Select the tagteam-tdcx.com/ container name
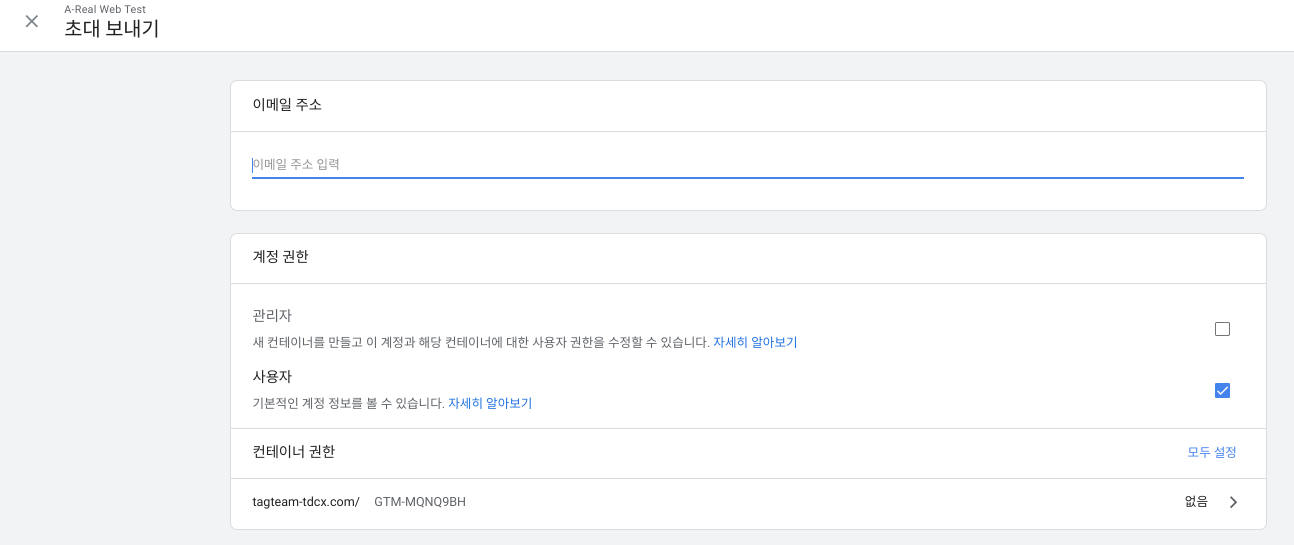The width and height of the screenshot is (1294, 545). click(x=306, y=502)
